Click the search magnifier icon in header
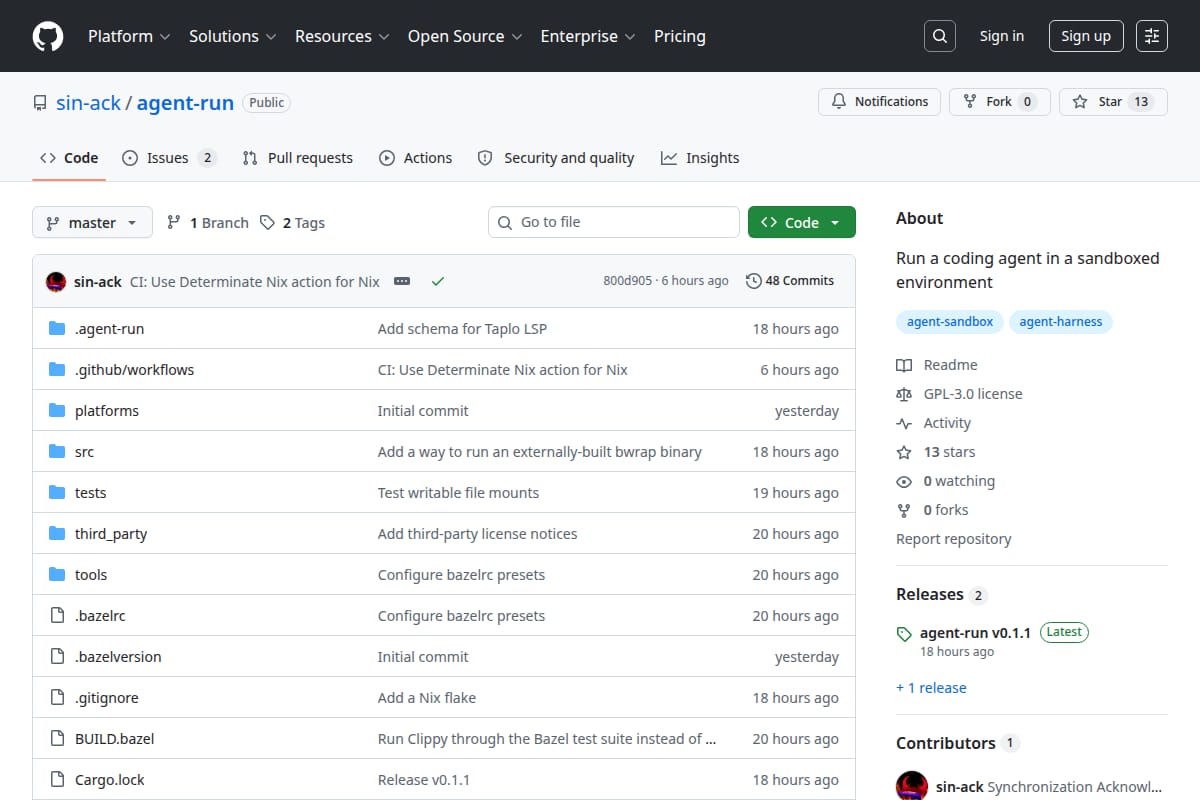Image resolution: width=1200 pixels, height=800 pixels. tap(939, 36)
